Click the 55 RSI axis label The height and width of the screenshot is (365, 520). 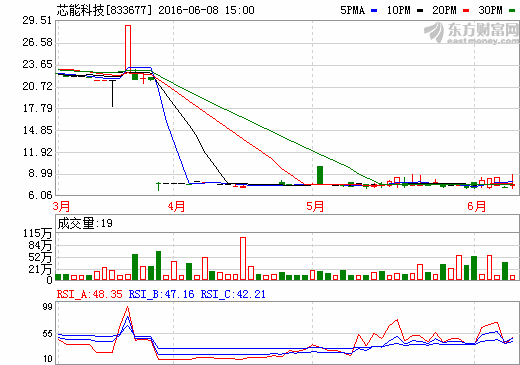pos(47,334)
